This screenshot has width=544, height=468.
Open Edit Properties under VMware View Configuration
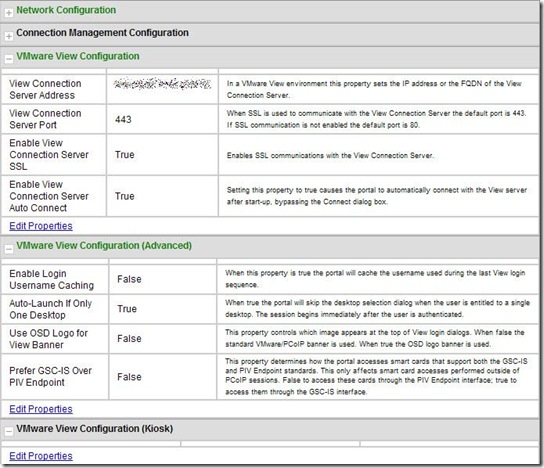point(41,226)
